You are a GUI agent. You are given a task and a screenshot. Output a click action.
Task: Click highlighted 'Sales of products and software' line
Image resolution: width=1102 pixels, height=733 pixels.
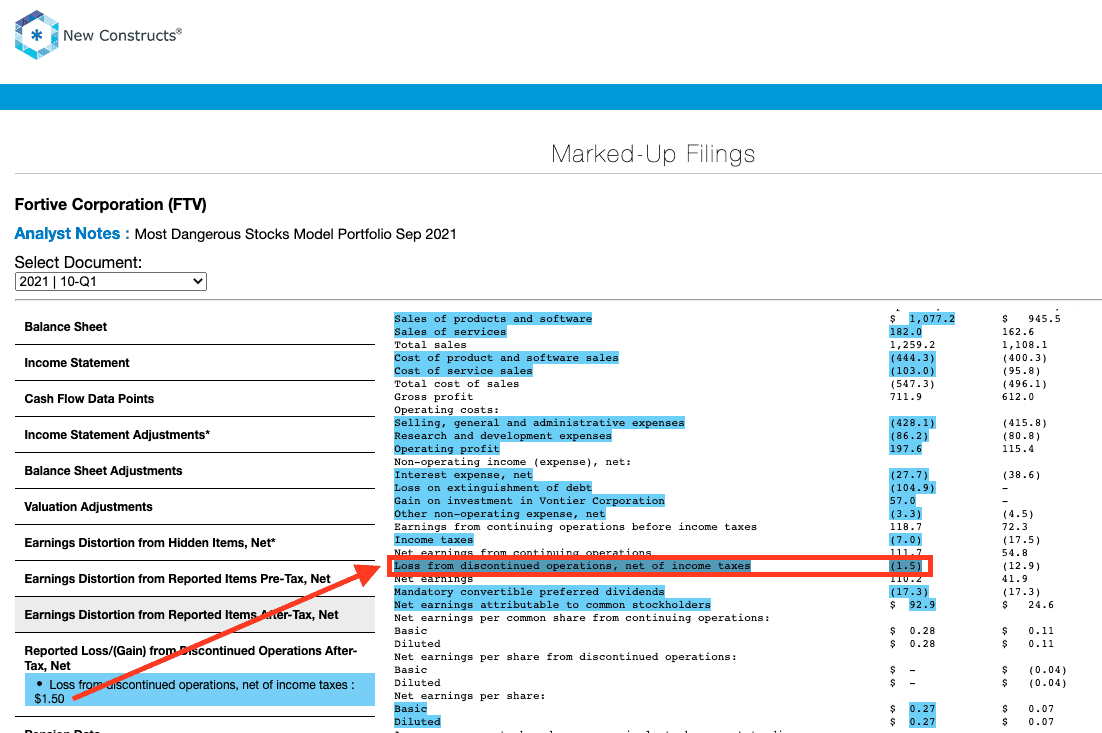coord(493,319)
